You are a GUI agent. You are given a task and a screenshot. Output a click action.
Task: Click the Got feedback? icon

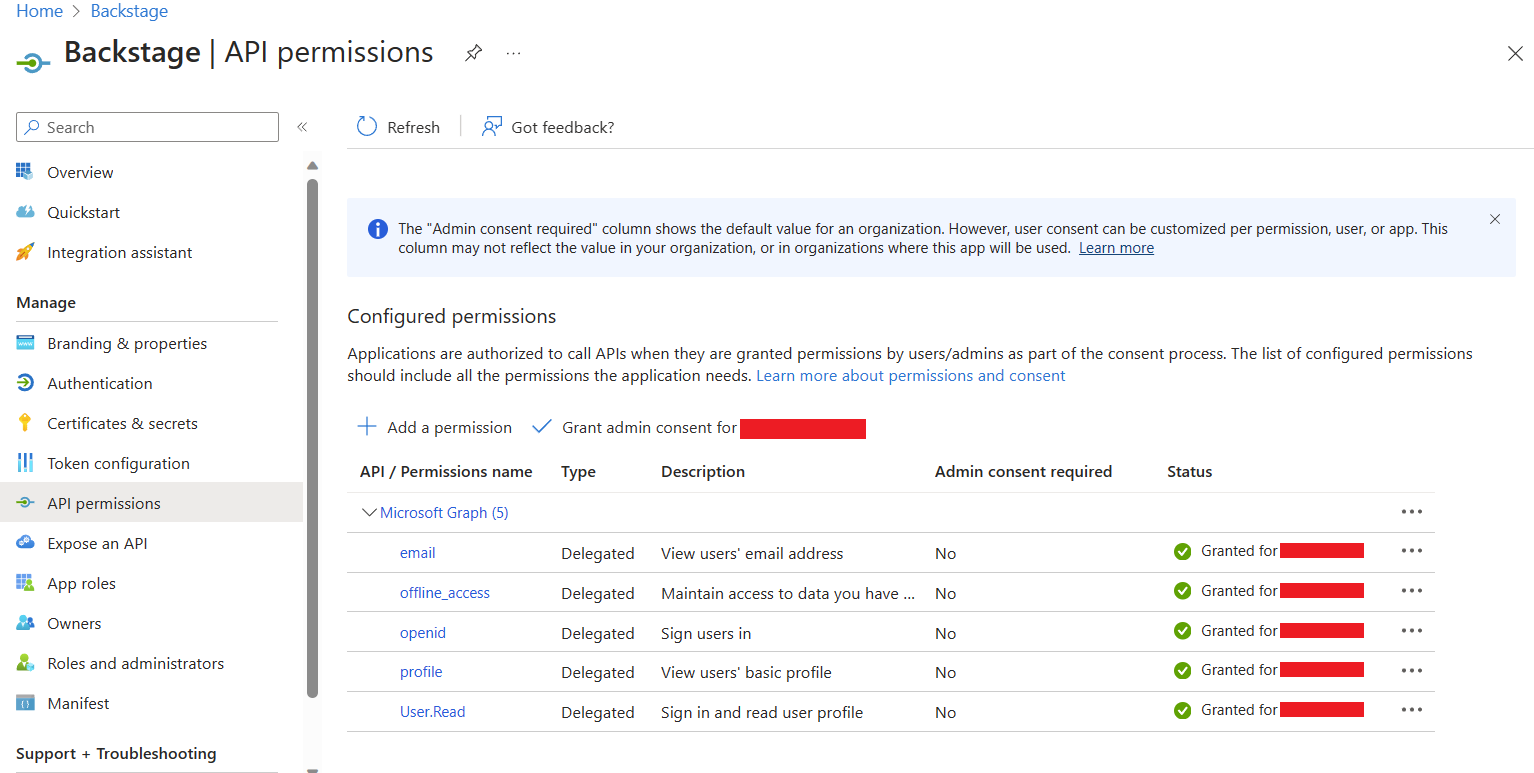[x=491, y=127]
